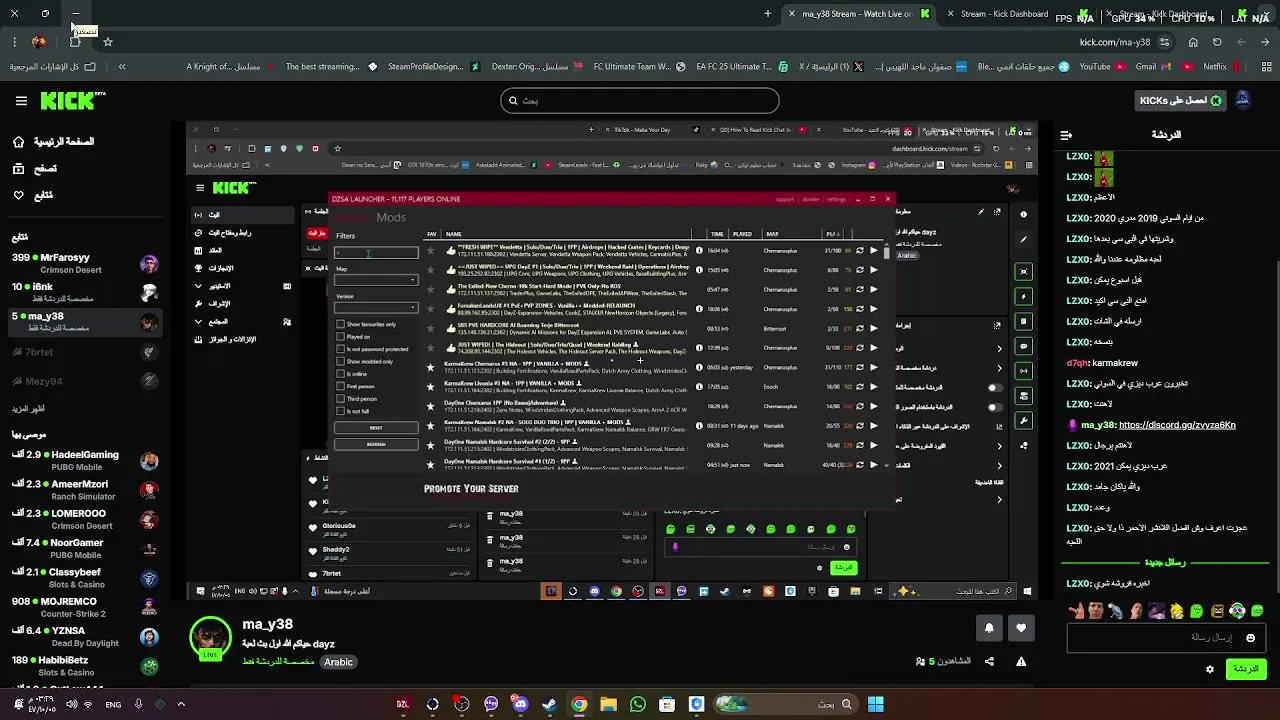Open MrFarosyy channel in following list

(85, 264)
